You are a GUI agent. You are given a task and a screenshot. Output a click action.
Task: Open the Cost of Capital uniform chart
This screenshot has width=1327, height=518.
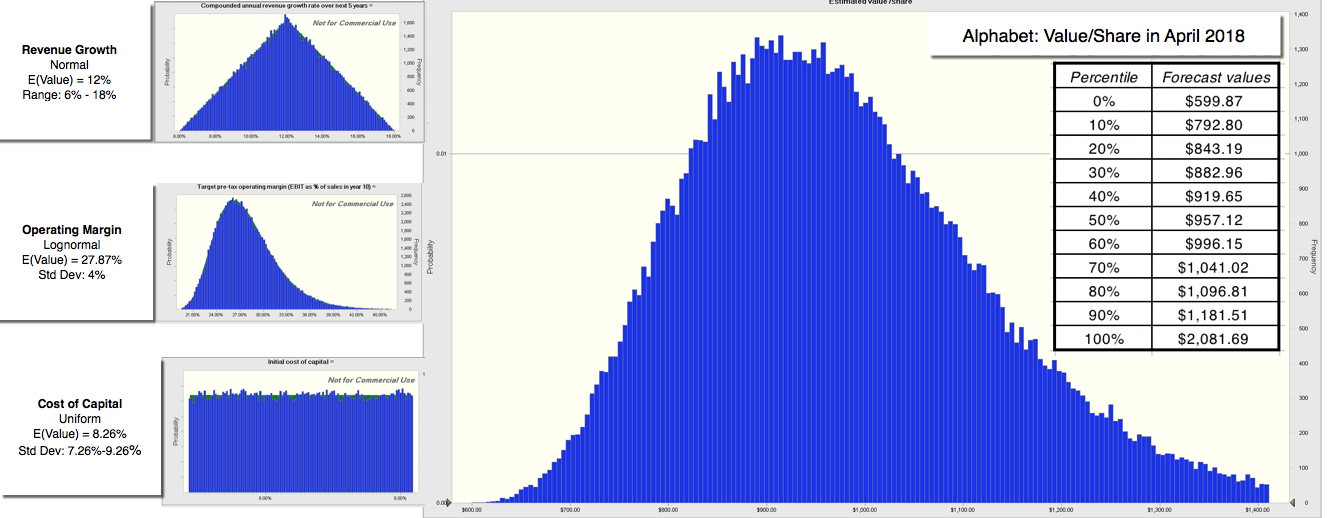click(291, 430)
